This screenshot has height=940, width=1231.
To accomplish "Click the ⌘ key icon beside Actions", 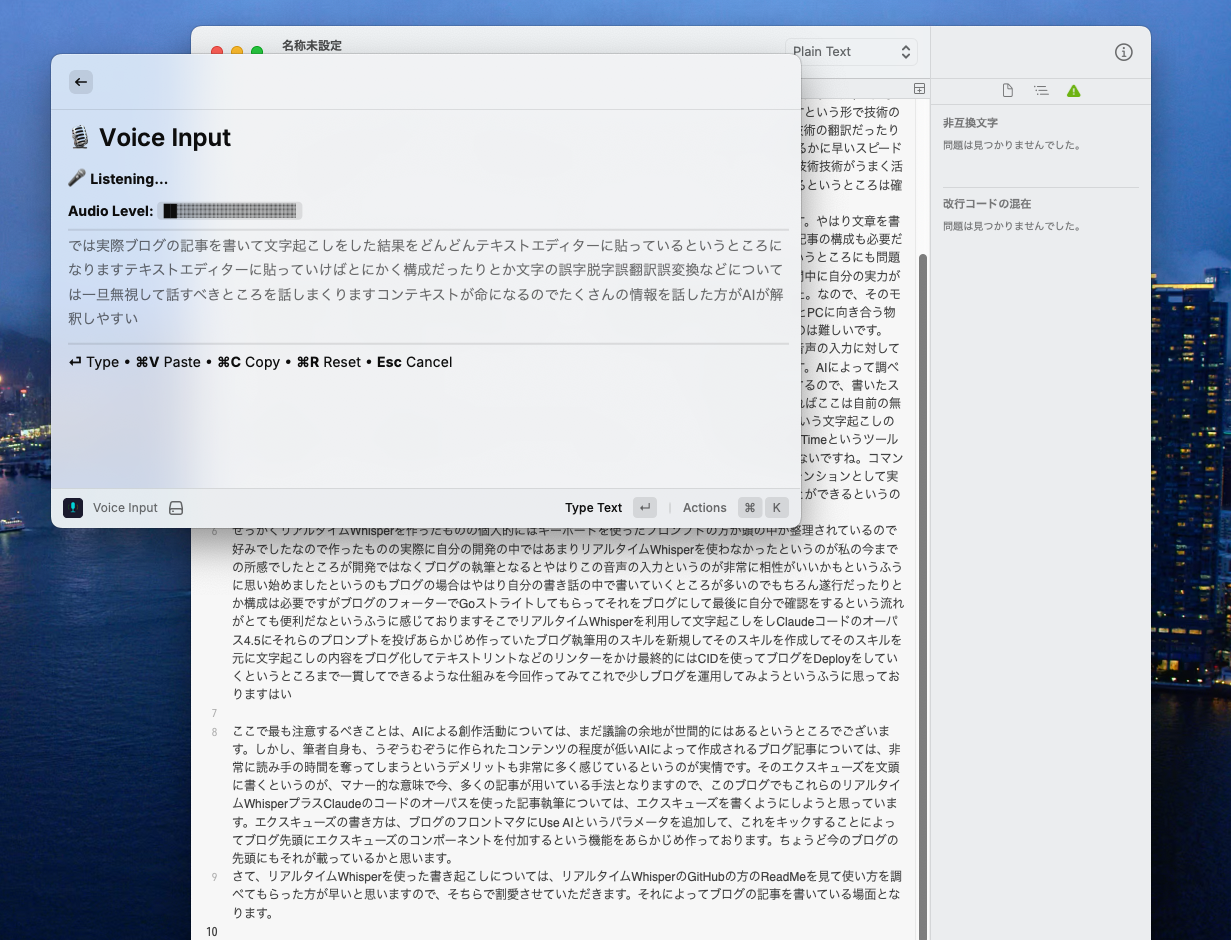I will pyautogui.click(x=750, y=508).
